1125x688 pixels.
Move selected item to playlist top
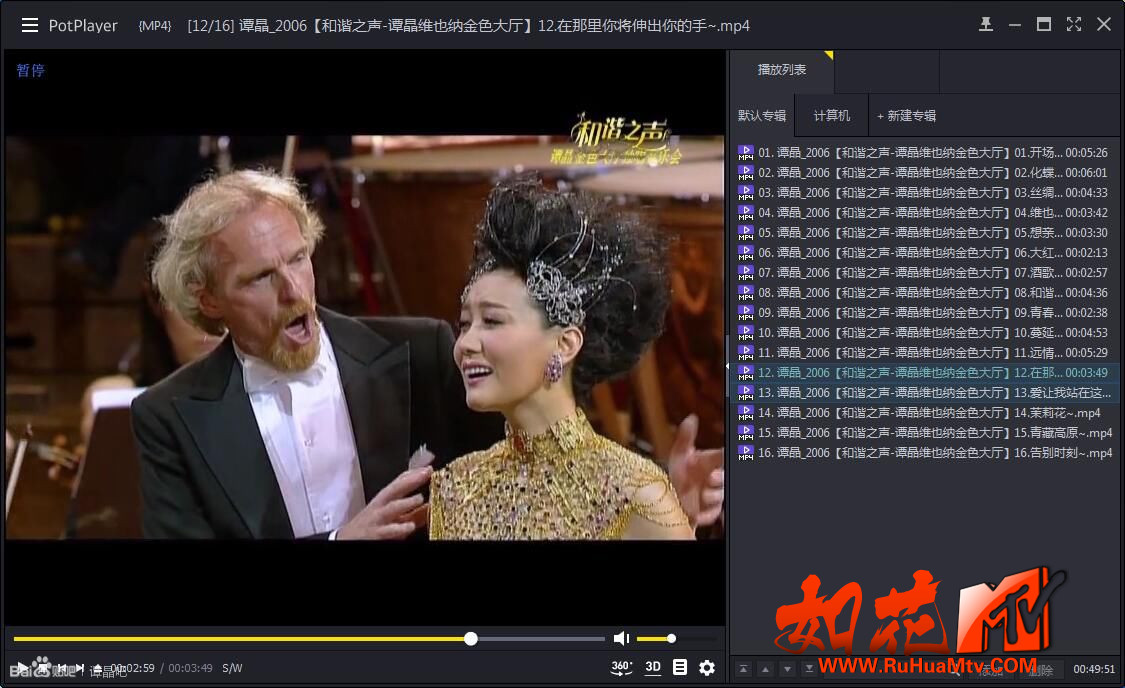(743, 669)
